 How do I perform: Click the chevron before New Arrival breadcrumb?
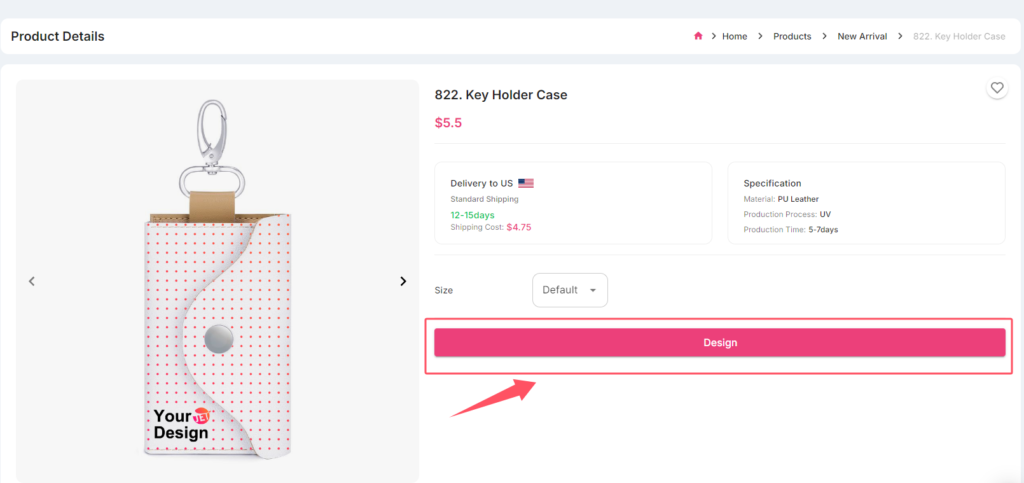pos(825,36)
